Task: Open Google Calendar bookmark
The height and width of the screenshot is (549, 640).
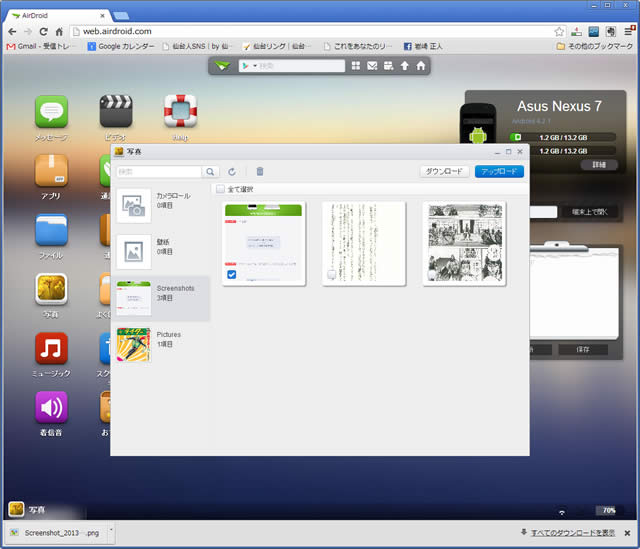Action: [x=121, y=46]
